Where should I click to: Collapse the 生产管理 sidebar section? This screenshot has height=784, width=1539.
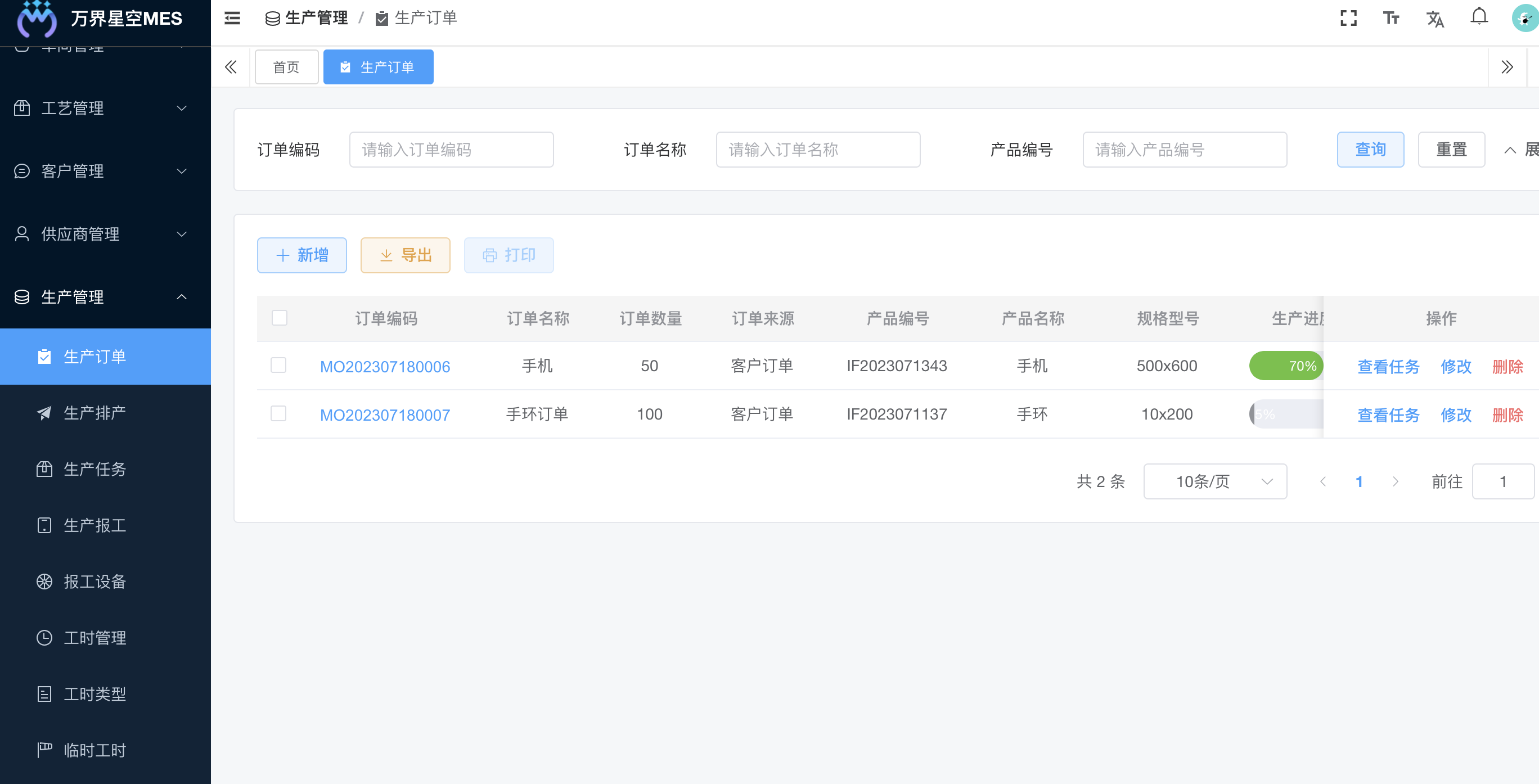(x=105, y=297)
